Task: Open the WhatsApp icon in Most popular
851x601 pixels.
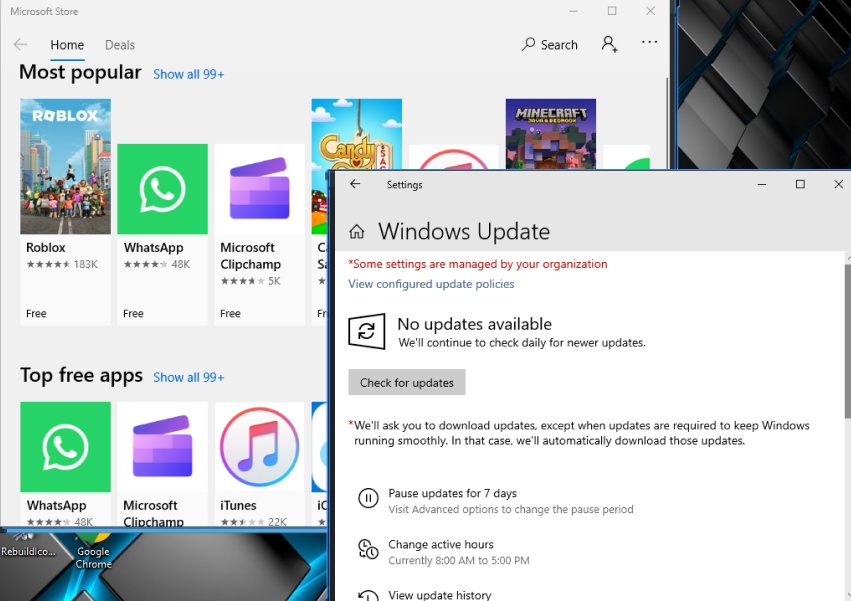Action: pos(162,189)
